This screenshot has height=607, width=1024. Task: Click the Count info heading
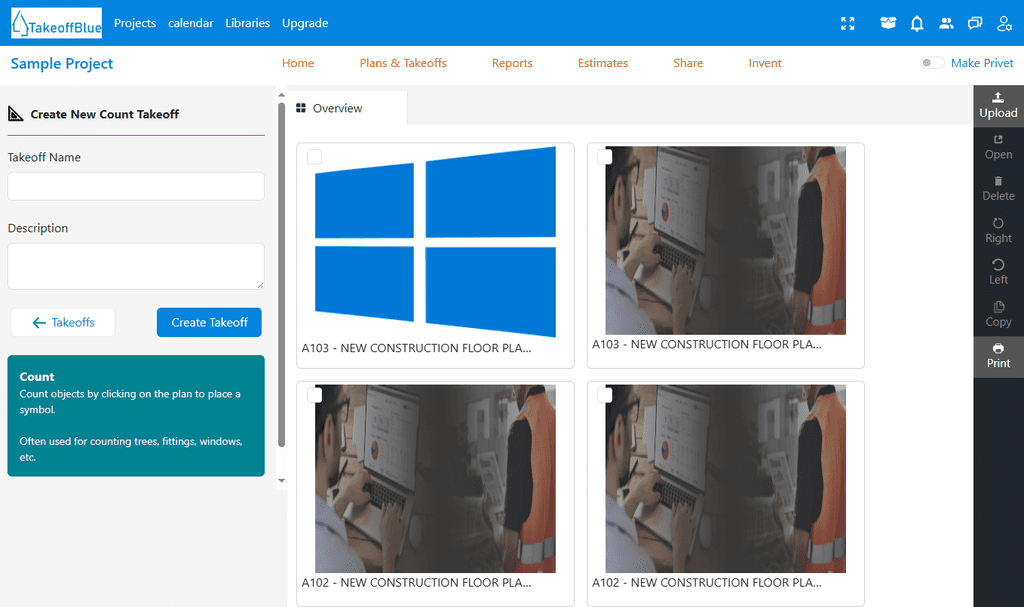(37, 376)
